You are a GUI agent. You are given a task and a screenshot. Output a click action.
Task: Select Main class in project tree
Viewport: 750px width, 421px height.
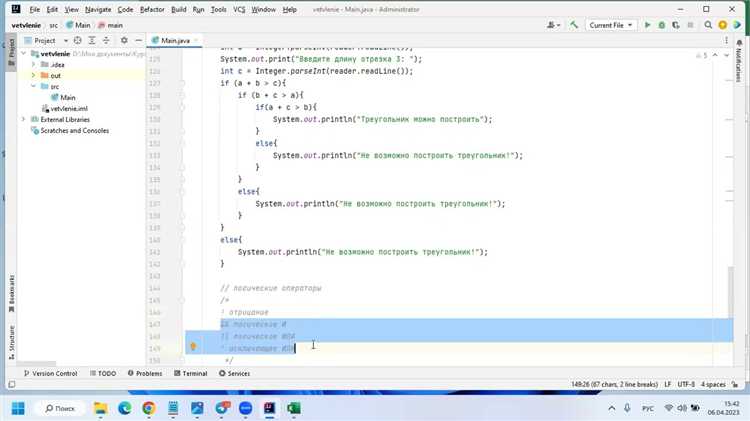(x=67, y=98)
